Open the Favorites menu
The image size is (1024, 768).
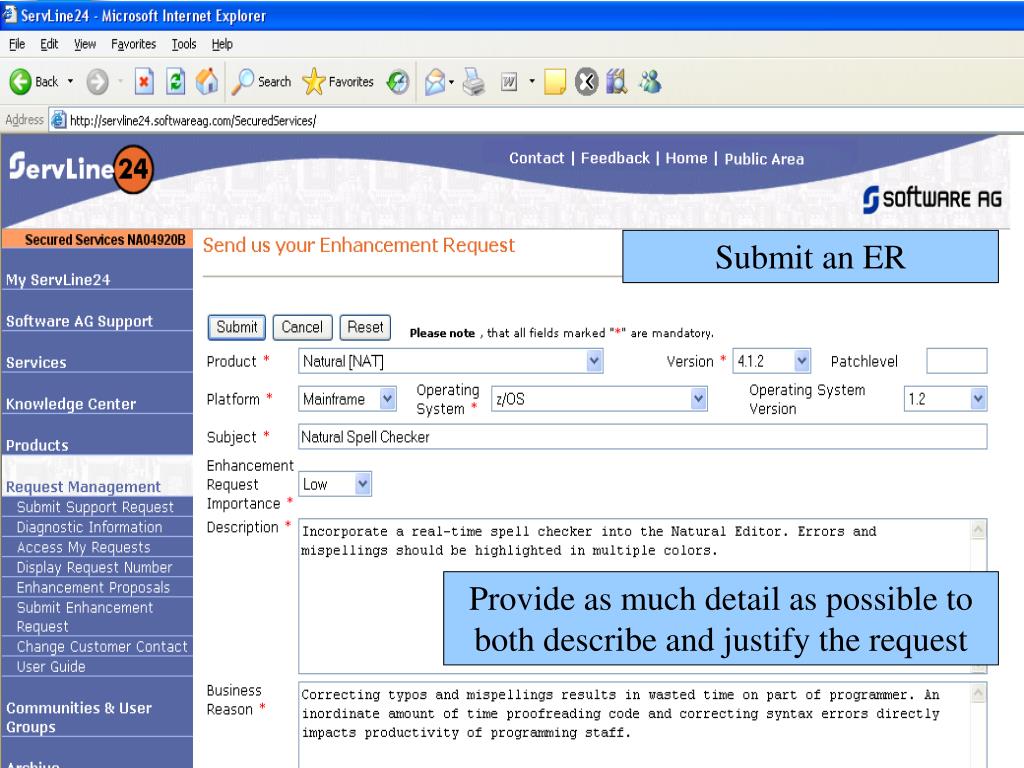(133, 44)
